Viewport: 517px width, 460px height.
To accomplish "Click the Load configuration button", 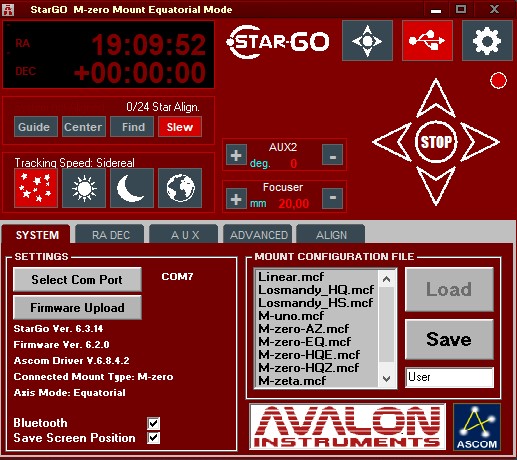I will pyautogui.click(x=449, y=290).
